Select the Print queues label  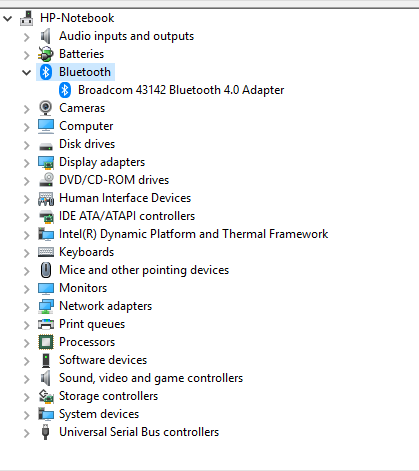(92, 324)
